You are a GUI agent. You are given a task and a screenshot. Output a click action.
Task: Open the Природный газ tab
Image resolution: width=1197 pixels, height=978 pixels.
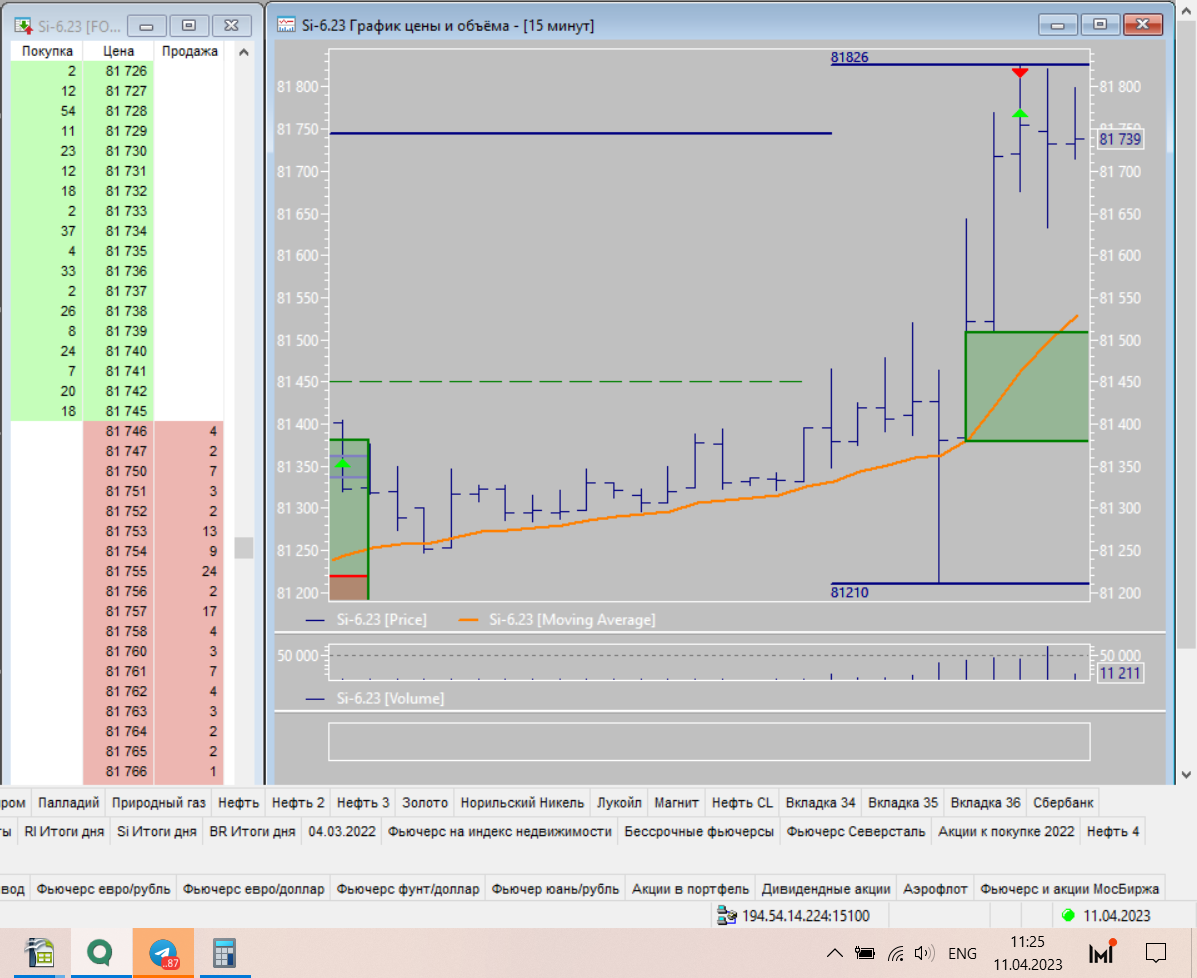tap(159, 802)
